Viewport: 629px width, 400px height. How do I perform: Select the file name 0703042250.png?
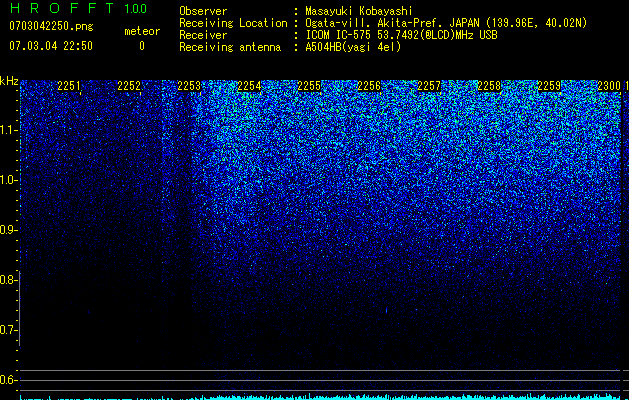(51, 27)
